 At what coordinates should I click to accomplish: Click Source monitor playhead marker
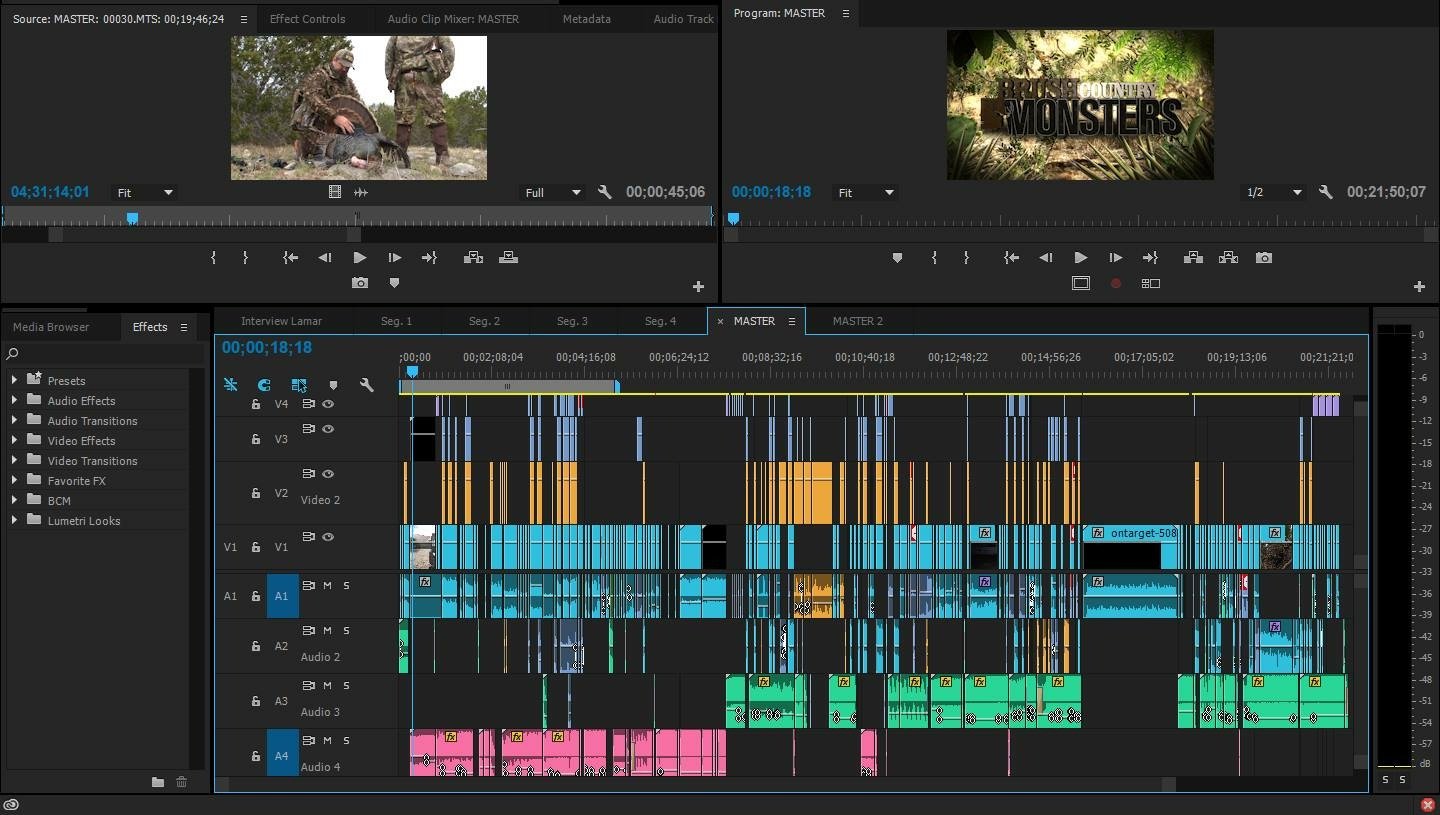132,218
